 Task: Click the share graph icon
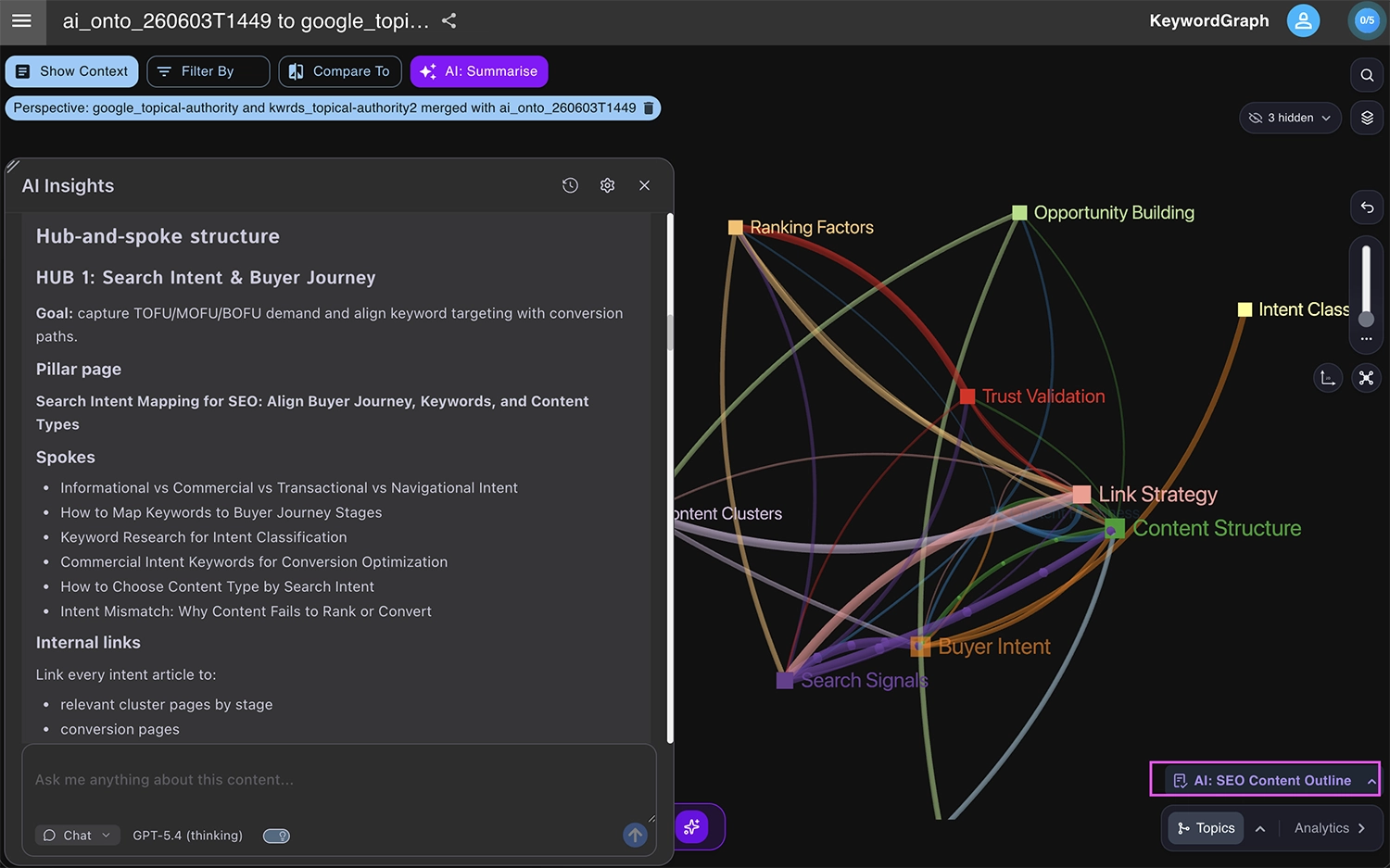[449, 20]
